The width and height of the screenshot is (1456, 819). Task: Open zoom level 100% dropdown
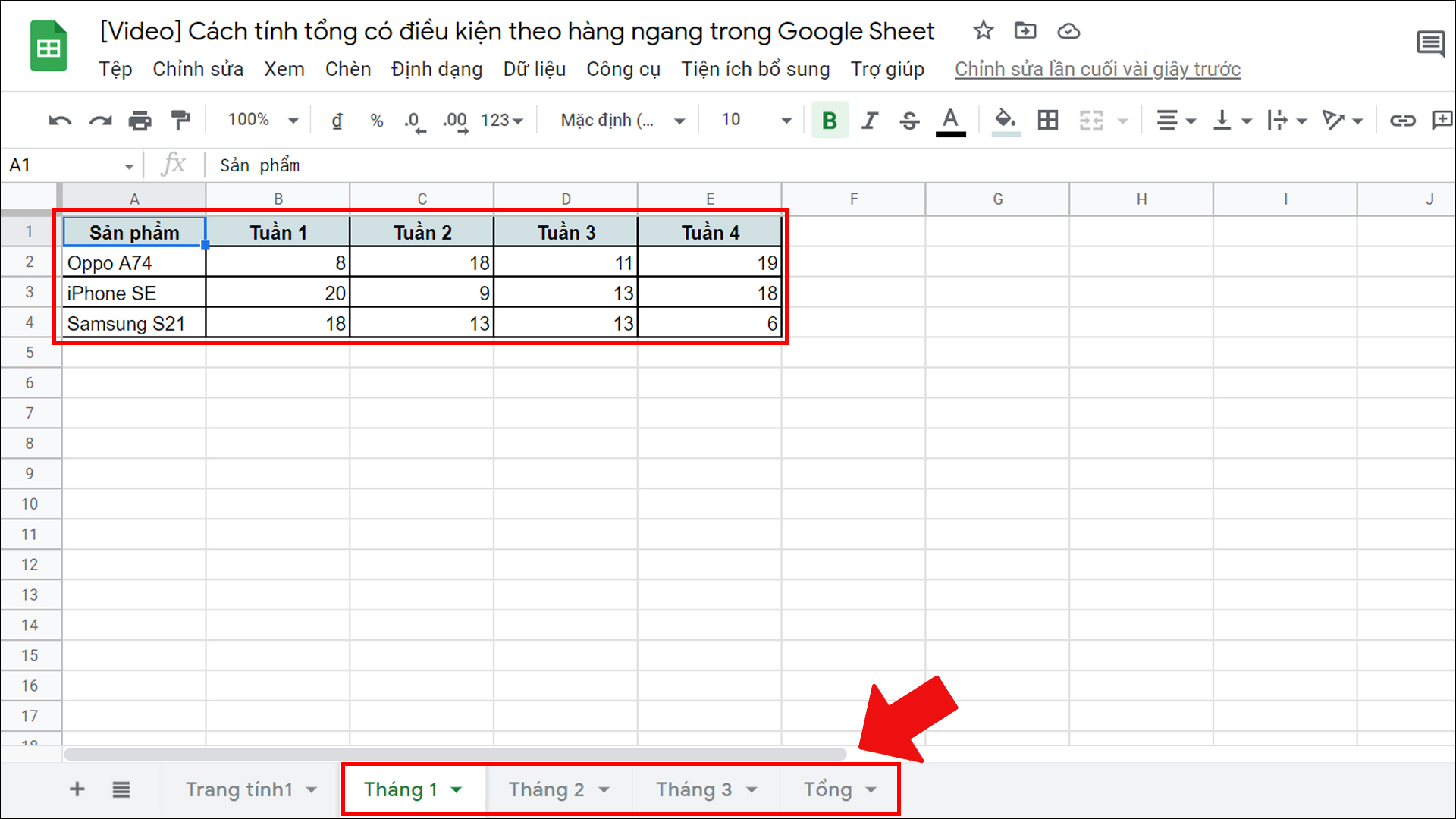click(263, 120)
